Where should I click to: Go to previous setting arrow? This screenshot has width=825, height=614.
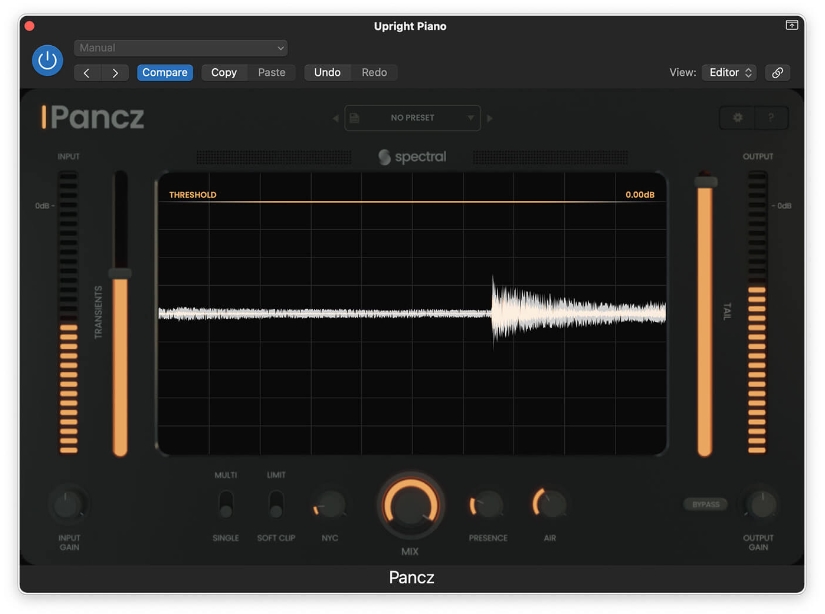(x=87, y=73)
